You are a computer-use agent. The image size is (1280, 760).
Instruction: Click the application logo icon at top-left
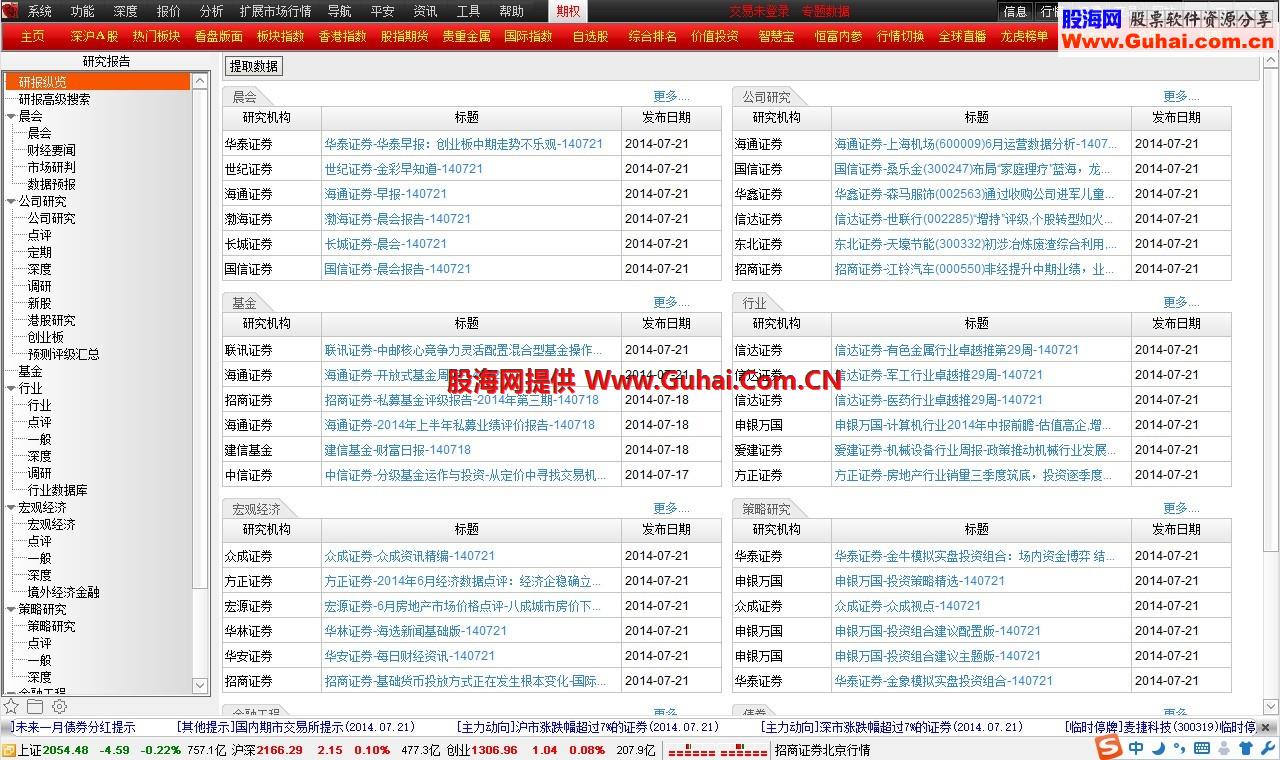[10, 11]
